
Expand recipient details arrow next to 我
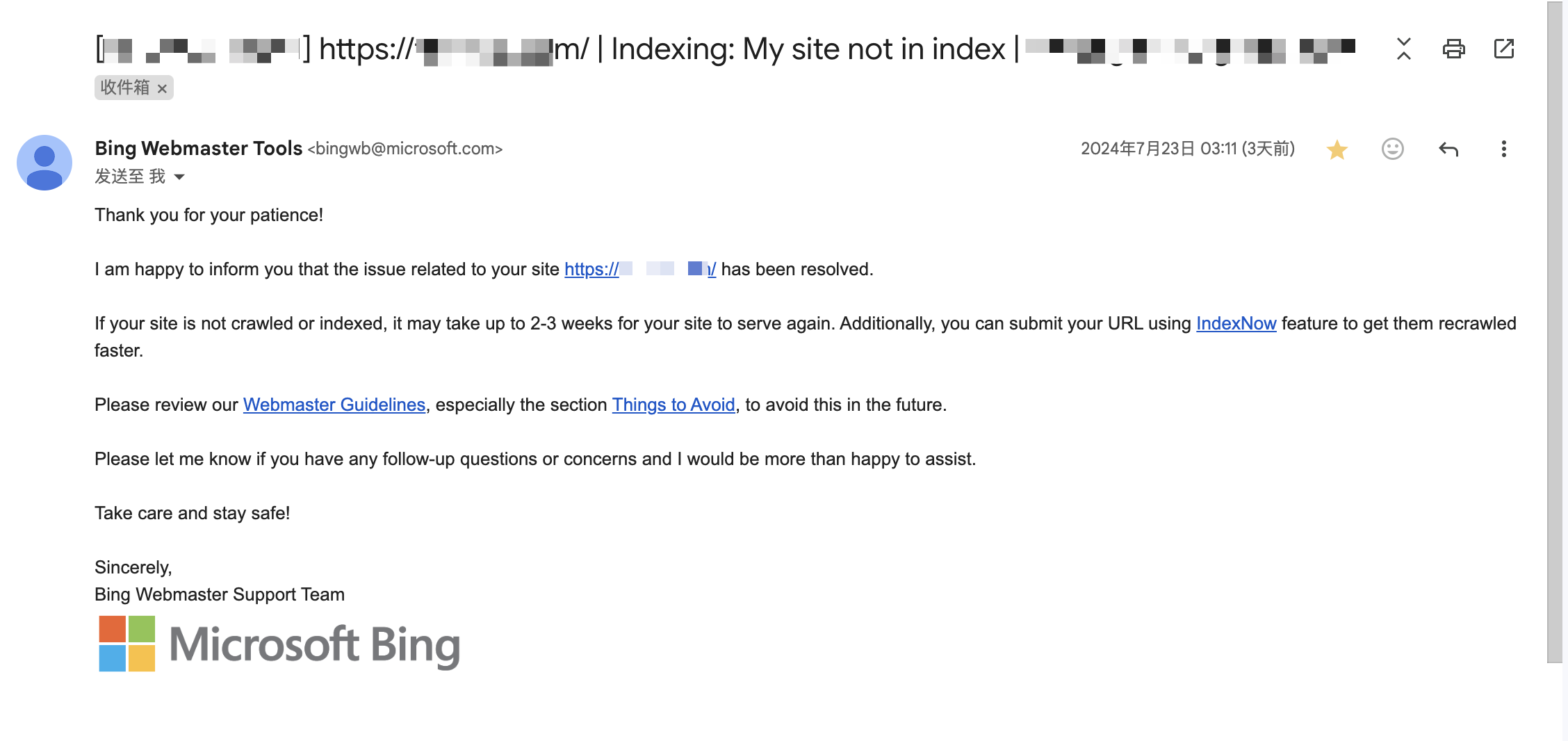coord(179,177)
